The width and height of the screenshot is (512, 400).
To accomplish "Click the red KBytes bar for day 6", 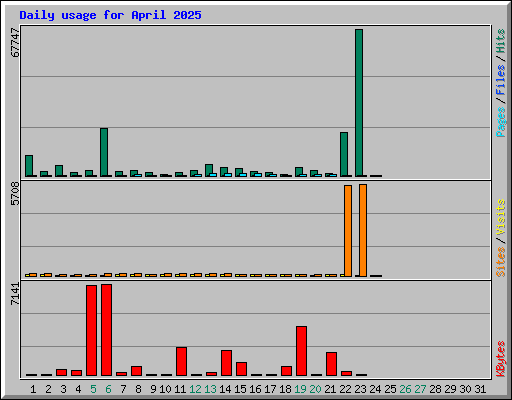I will [x=106, y=330].
